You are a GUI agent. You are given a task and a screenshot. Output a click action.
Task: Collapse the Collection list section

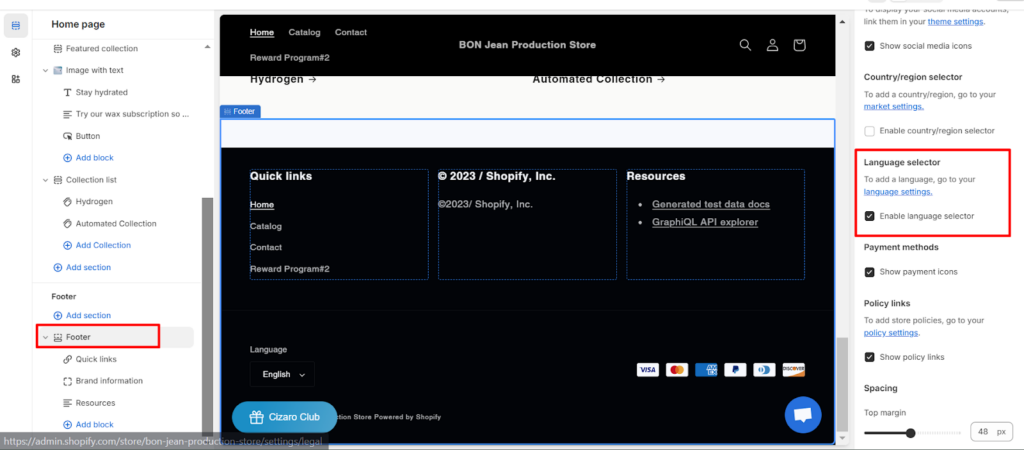click(x=45, y=180)
